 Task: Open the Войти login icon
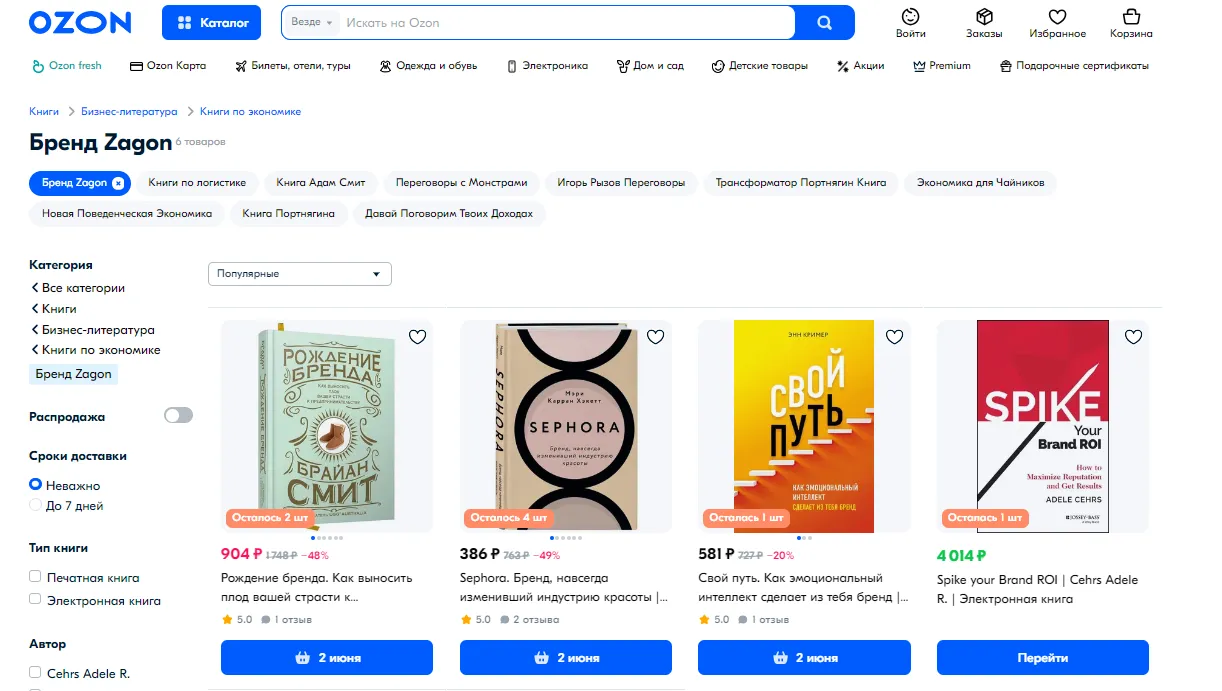pos(910,17)
